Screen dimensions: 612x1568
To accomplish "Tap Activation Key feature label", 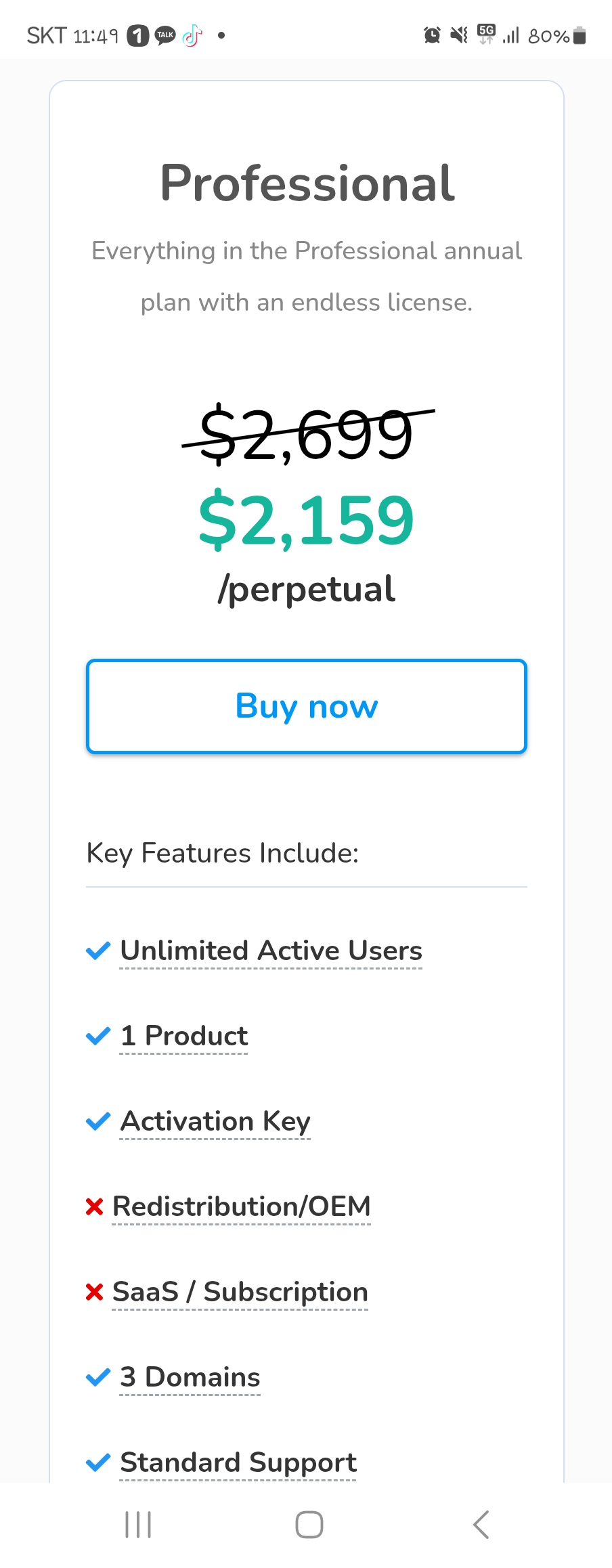I will [215, 1121].
